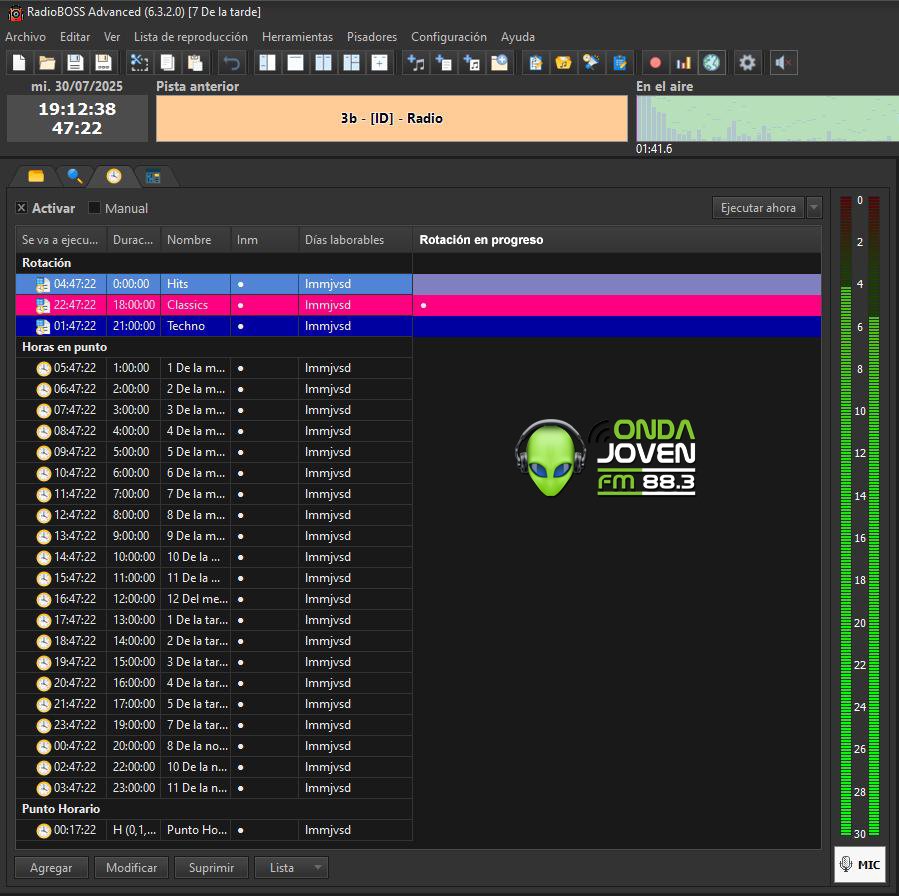Select the 7 De la tar... schedule row
This screenshot has height=896, width=899.
214,725
